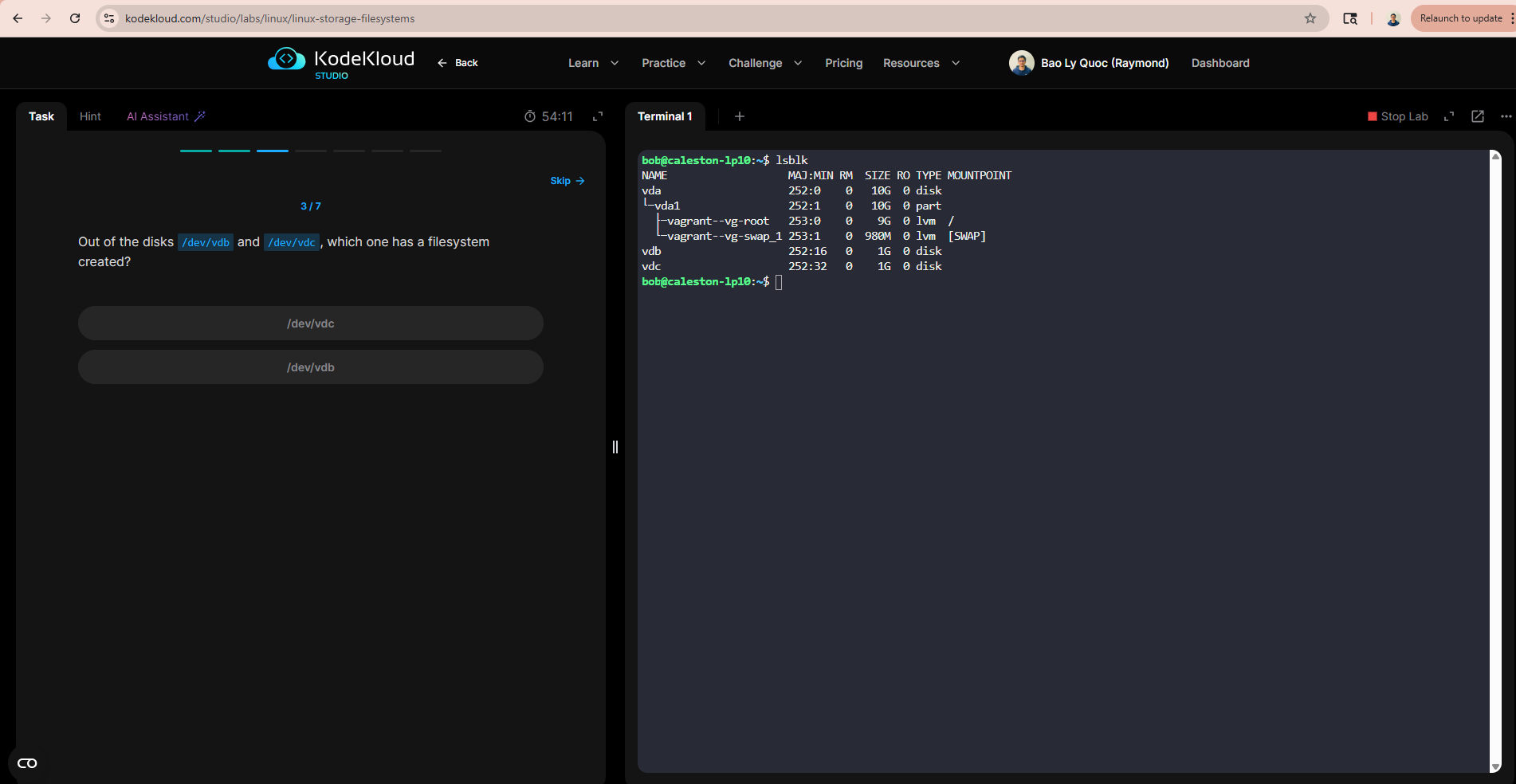Click the KodeKloud Studio logo
Viewport: 1516px width, 784px height.
(x=341, y=62)
